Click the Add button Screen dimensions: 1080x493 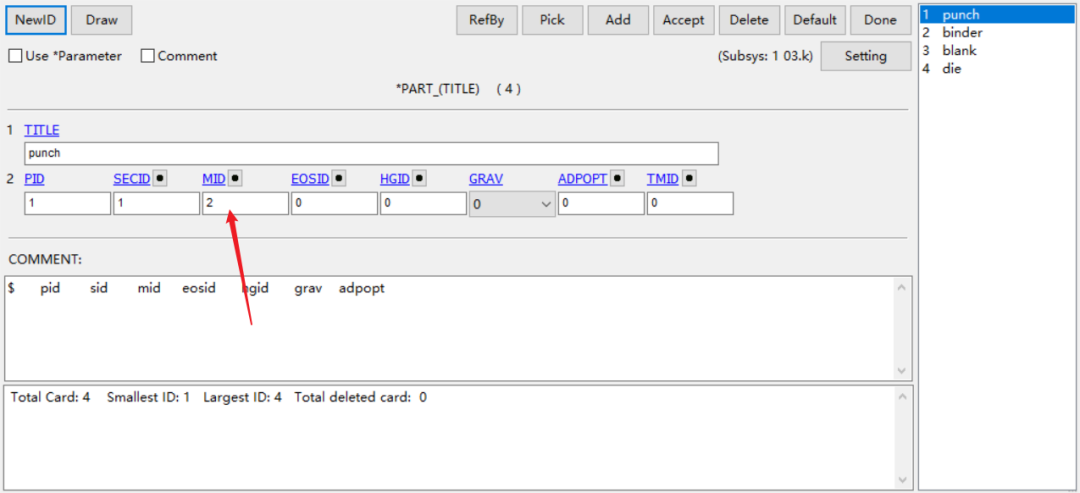(618, 20)
